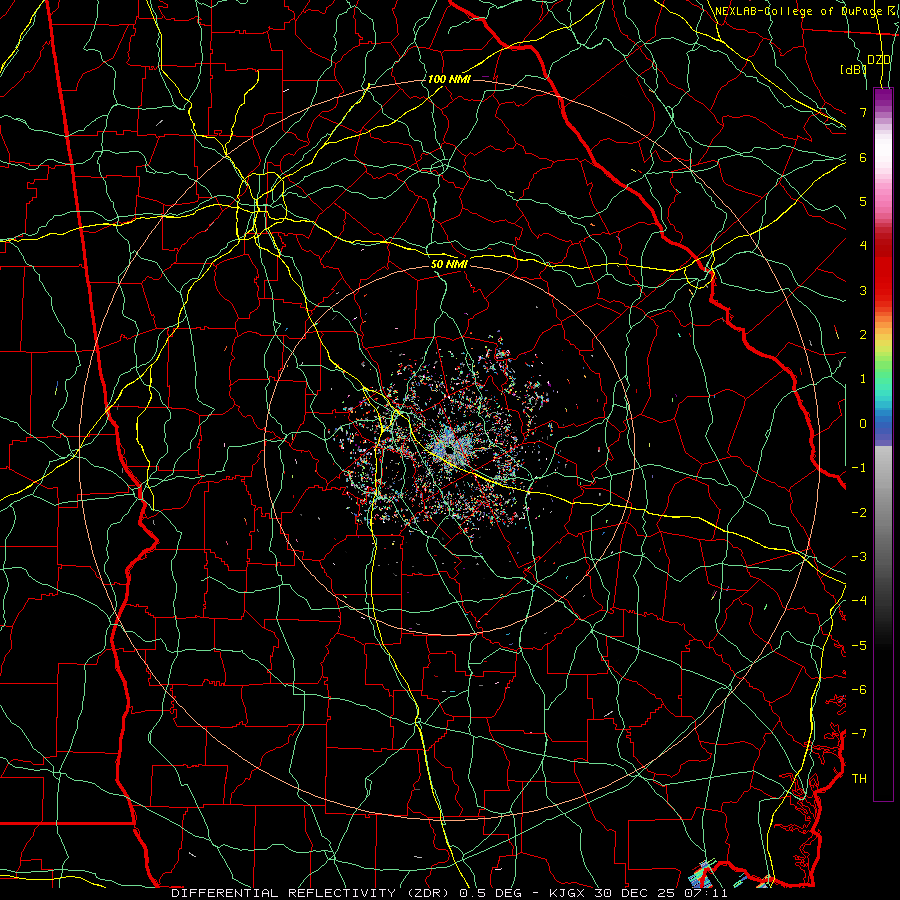
Task: Click the -7 value on the color scale
Action: pos(859,734)
